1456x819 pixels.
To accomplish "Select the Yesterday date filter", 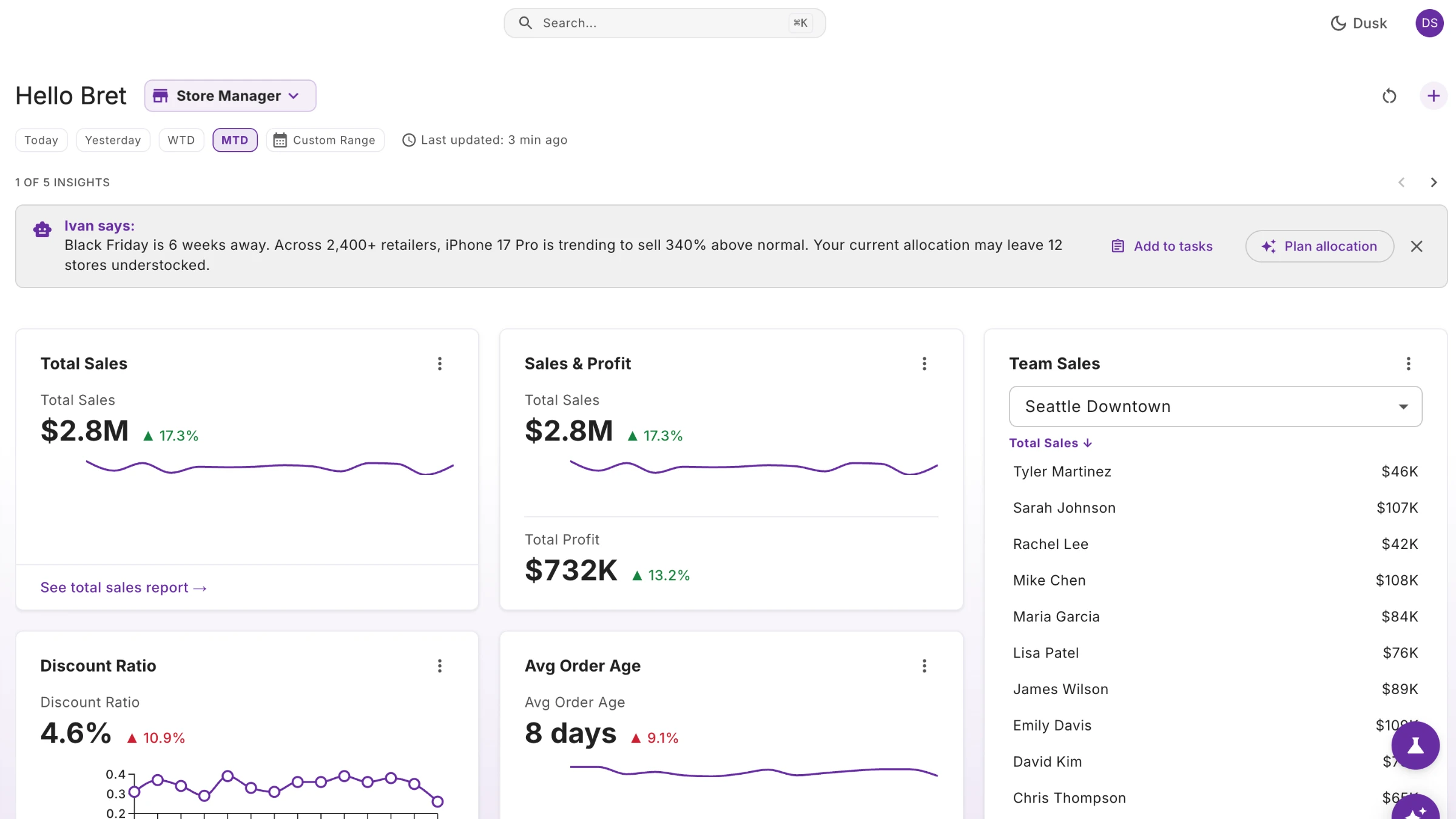I will (113, 140).
